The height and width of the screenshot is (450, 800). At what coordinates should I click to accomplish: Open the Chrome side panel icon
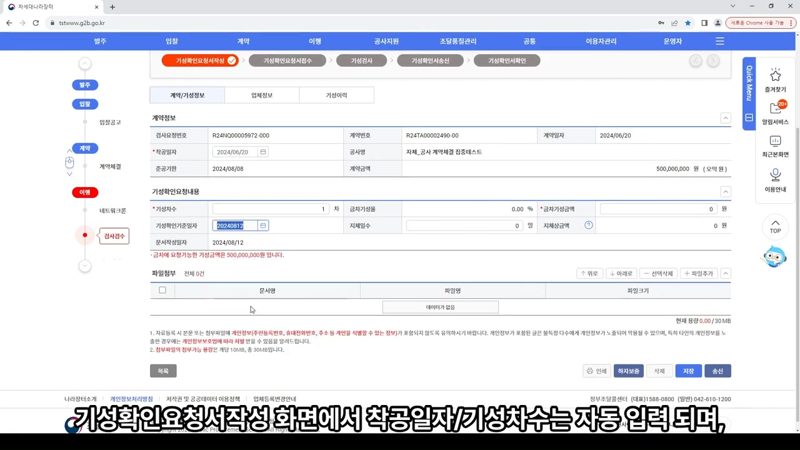704,23
